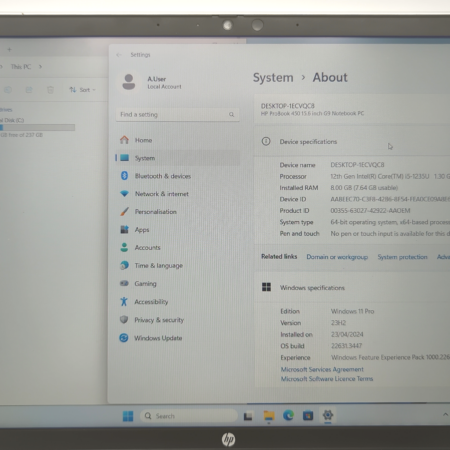The image size is (450, 450).
Task: Open Microsoft Software Licence Terms link
Action: click(327, 379)
